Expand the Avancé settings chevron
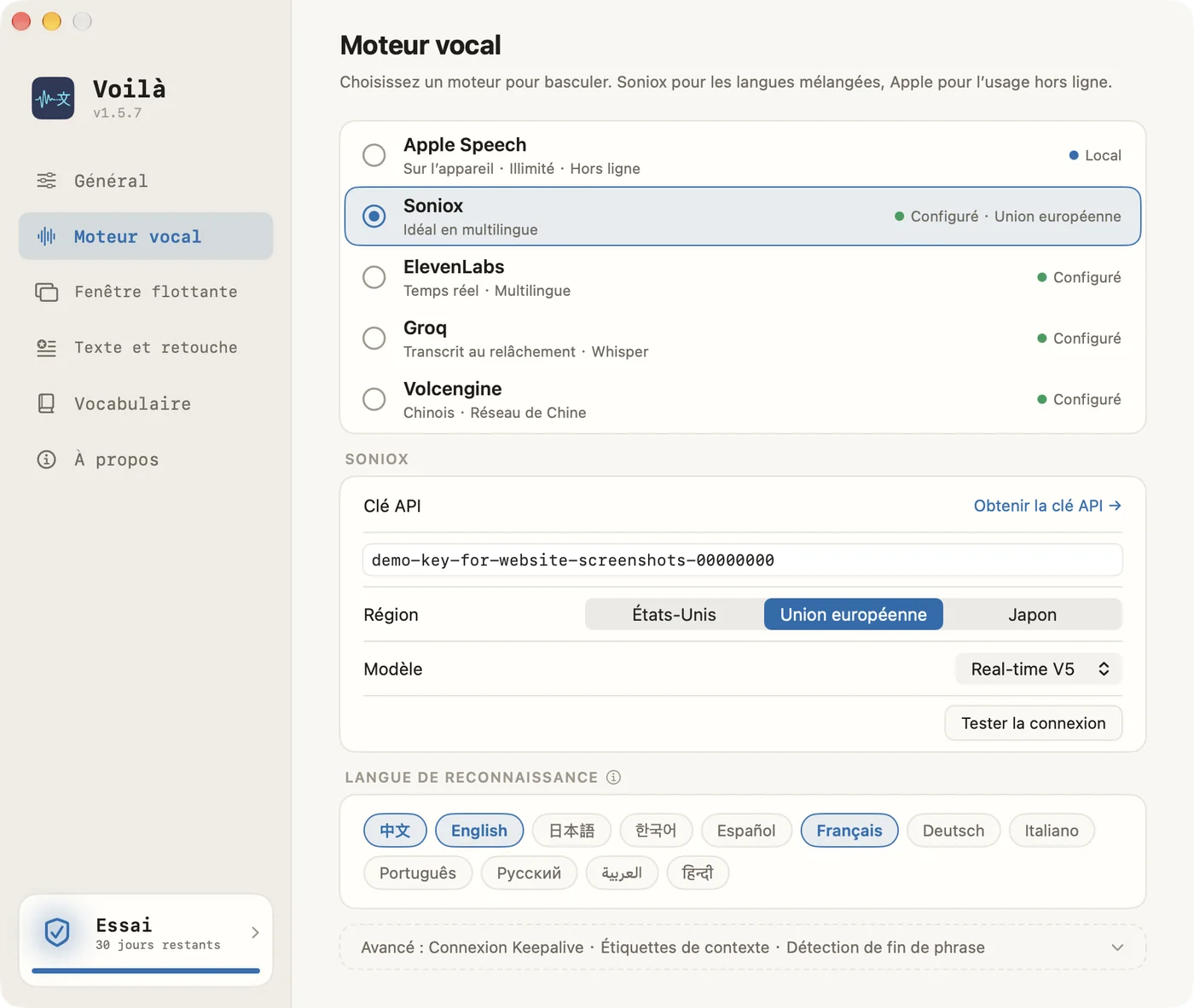Viewport: 1194px width, 1008px height. tap(1117, 947)
